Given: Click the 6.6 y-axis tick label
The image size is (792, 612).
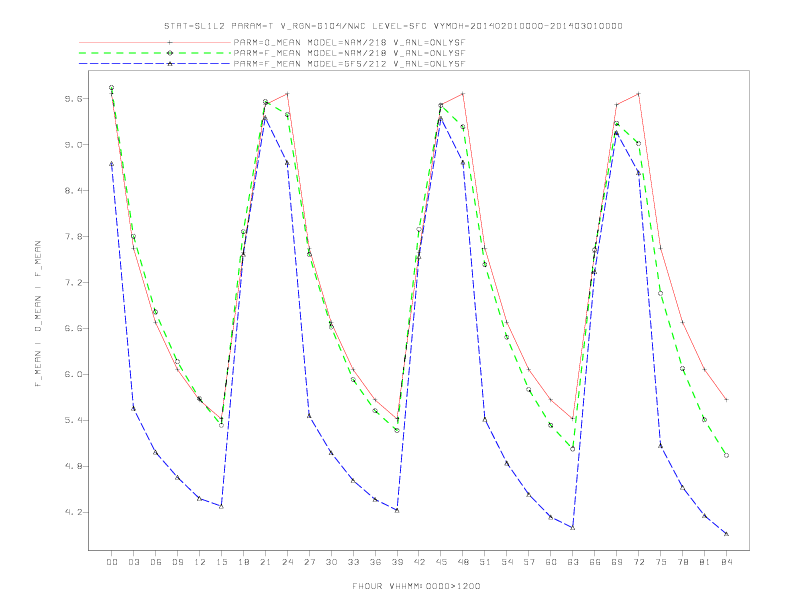Looking at the screenshot, I should [x=73, y=328].
